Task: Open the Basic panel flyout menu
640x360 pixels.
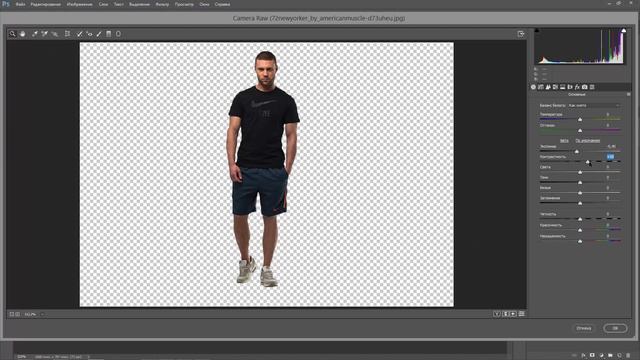Action: [629, 94]
